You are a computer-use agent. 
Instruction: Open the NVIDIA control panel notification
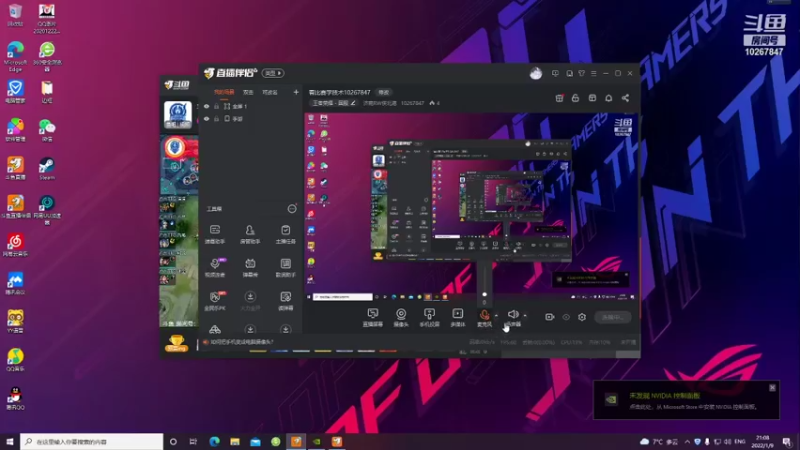point(686,401)
